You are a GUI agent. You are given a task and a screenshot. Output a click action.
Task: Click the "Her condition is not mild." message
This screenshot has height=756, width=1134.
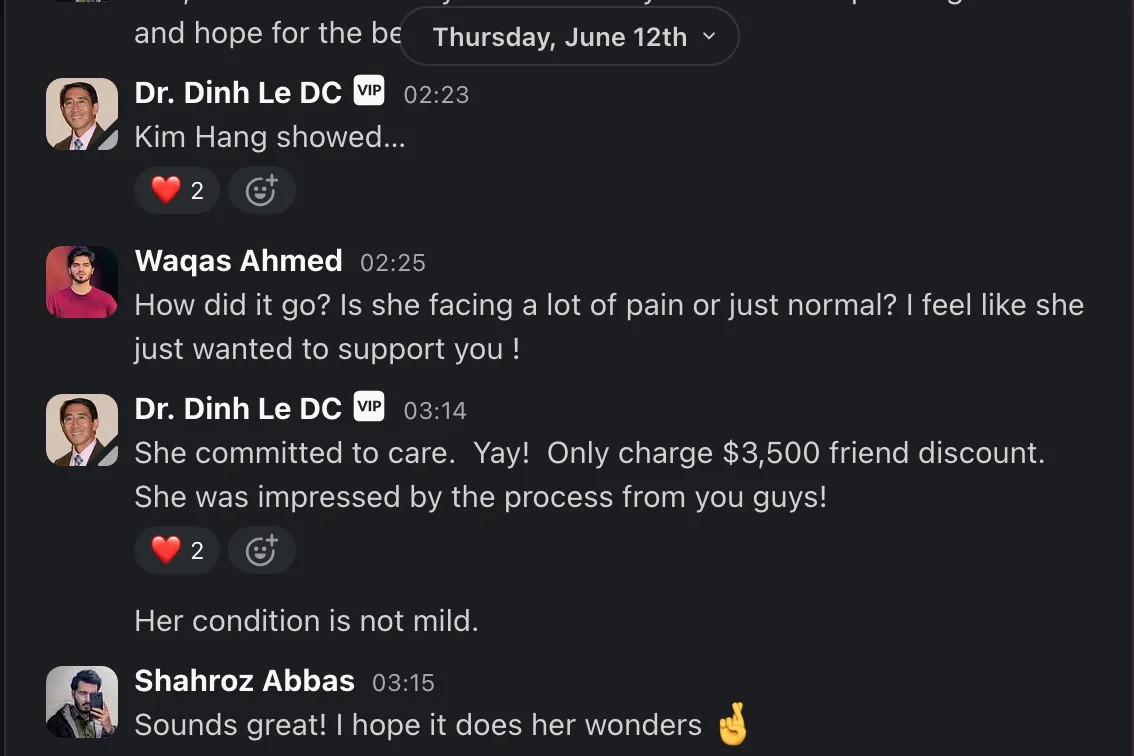click(306, 621)
